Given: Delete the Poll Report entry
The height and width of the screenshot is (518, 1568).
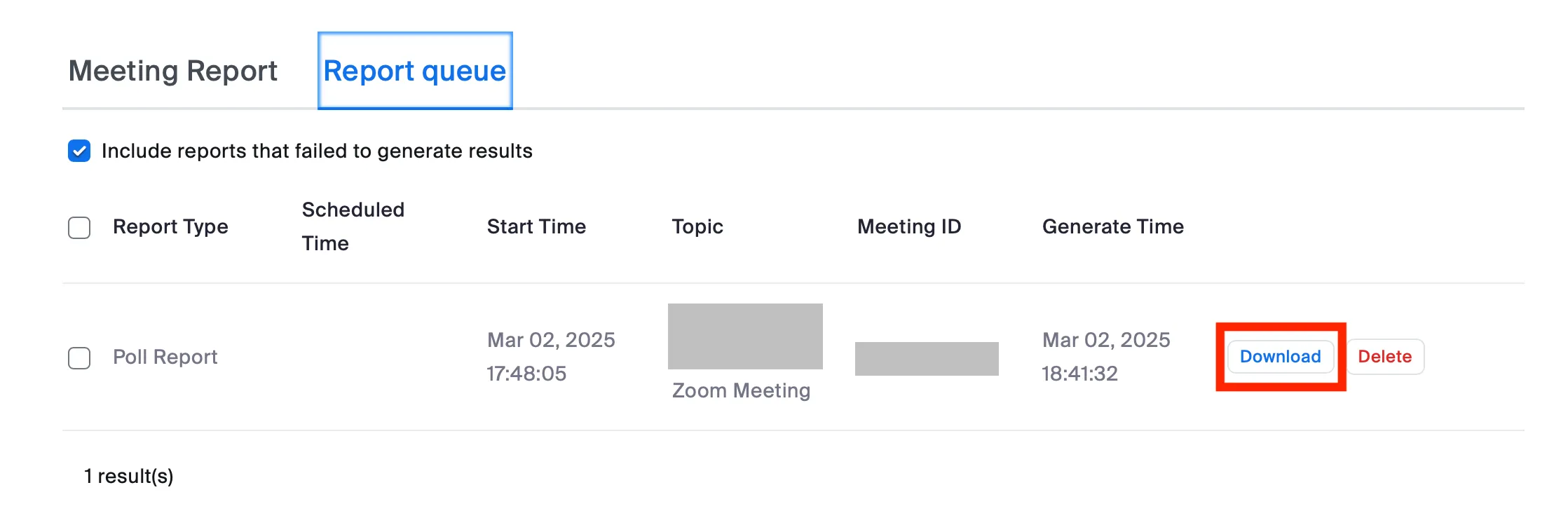Looking at the screenshot, I should pos(1384,357).
